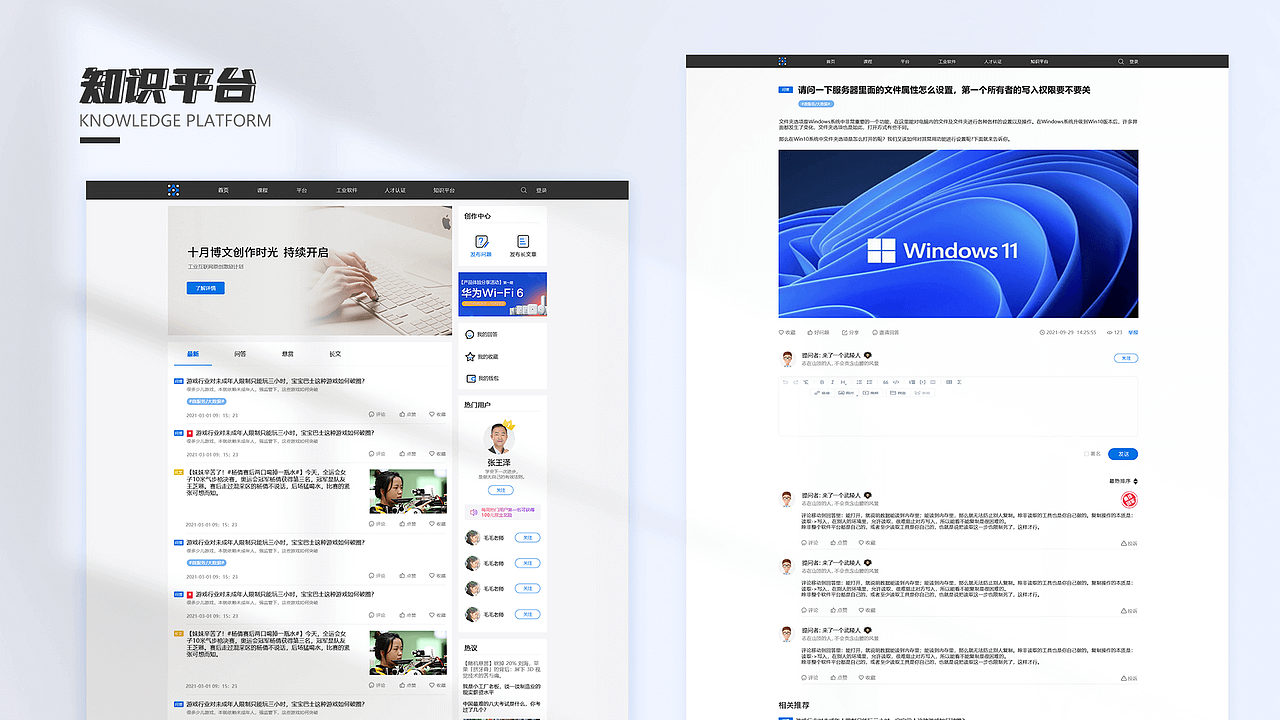Screen dimensions: 1280x720
Task: Click 登录 in the home page navbar
Action: 541,190
